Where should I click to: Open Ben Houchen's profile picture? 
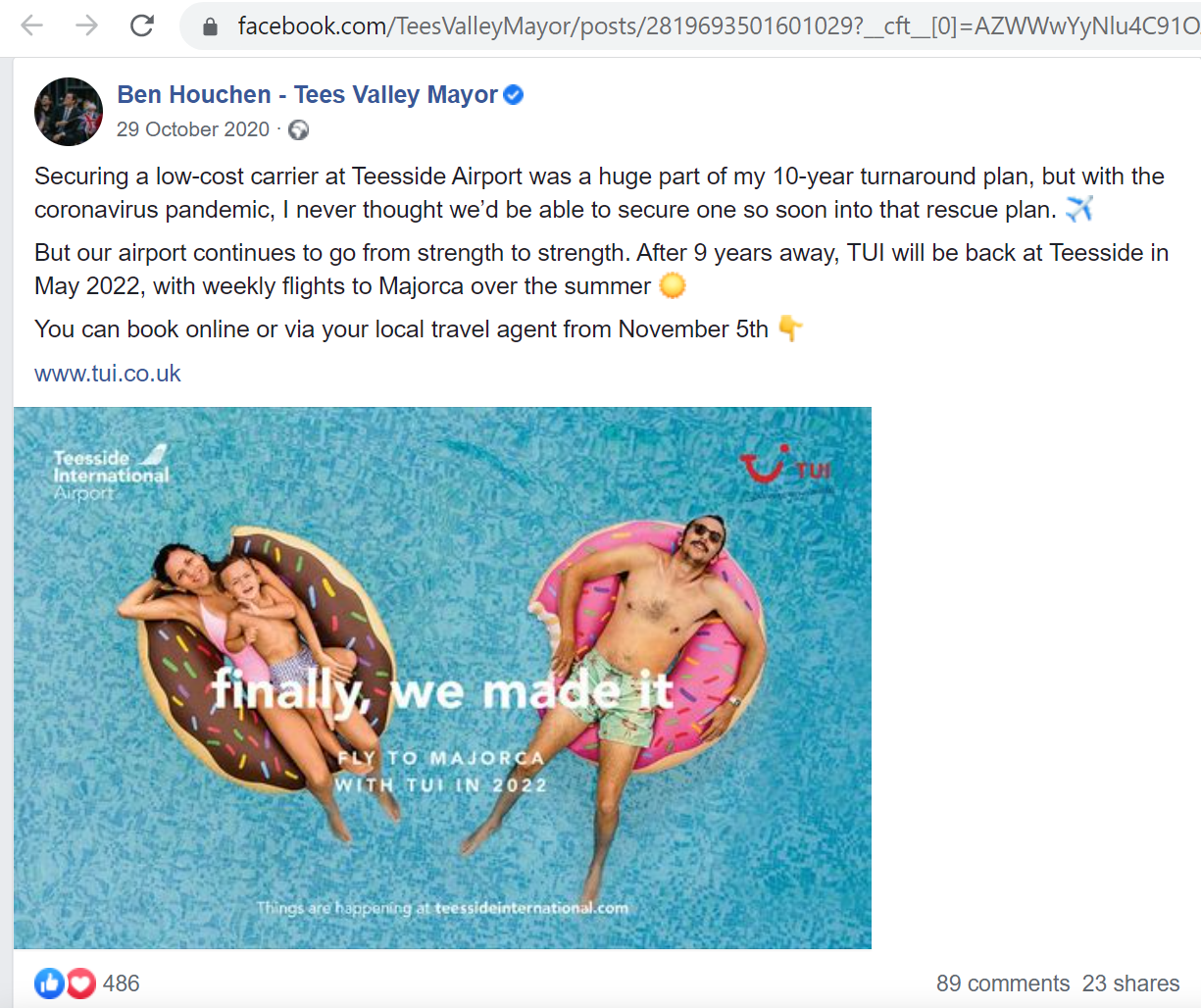(69, 112)
